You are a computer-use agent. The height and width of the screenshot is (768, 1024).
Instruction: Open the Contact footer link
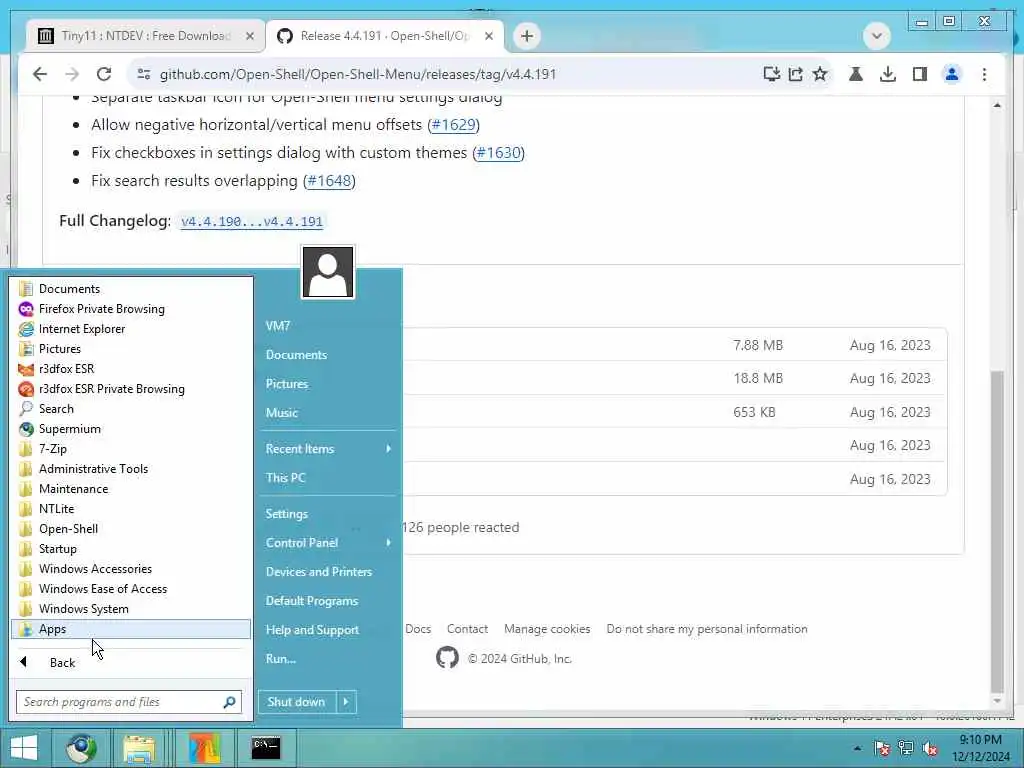tap(468, 629)
